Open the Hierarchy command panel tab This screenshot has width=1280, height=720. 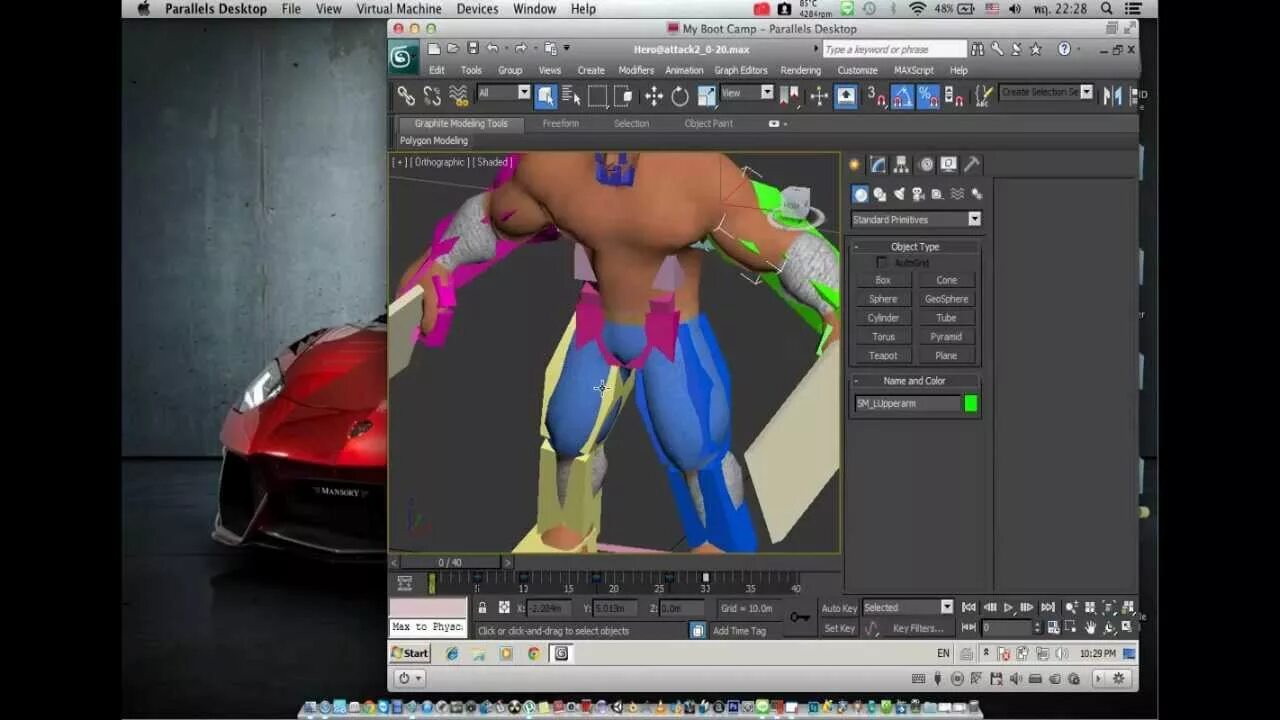click(x=901, y=165)
